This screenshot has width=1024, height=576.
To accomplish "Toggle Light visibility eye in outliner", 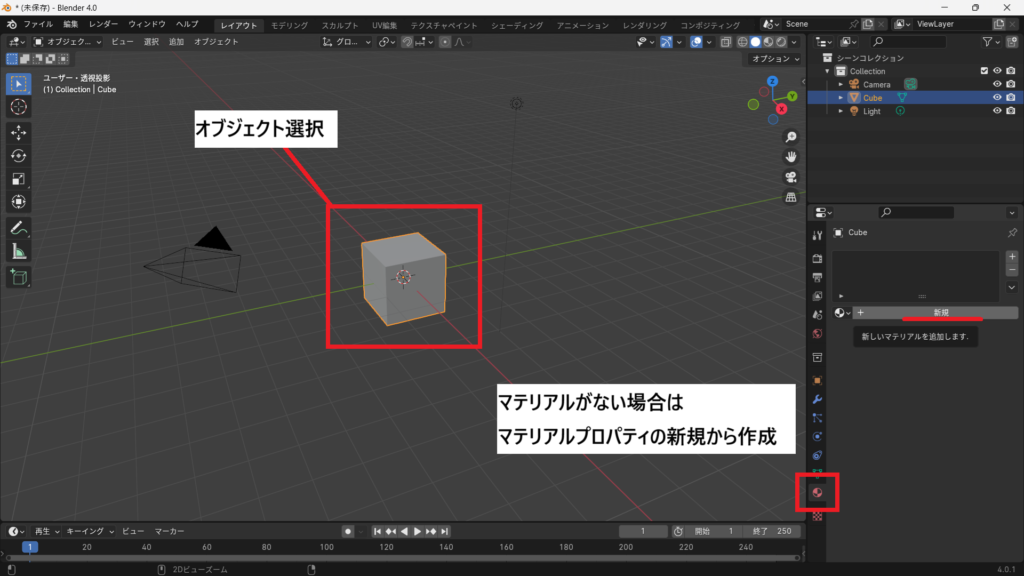I will coord(997,111).
